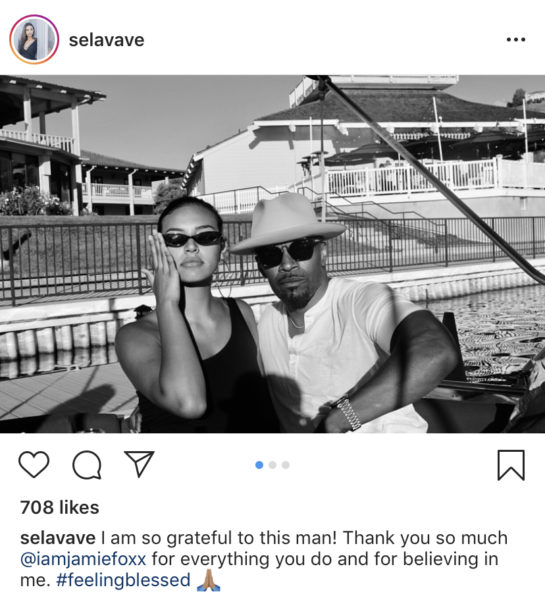Screen dimensions: 545x600
Task: Open the selavave username in post header
Action: point(106,40)
